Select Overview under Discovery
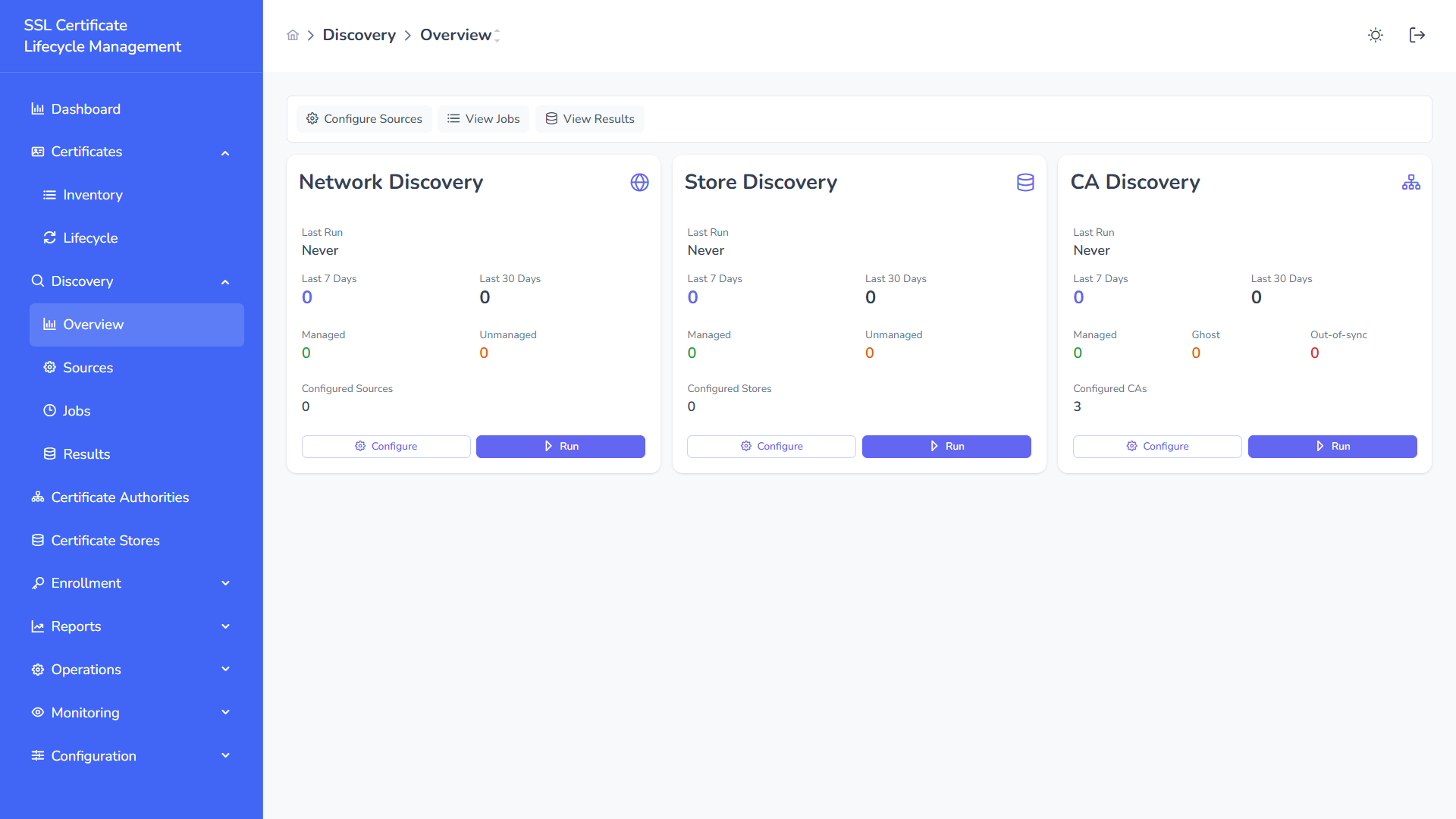This screenshot has height=819, width=1456. coord(94,325)
